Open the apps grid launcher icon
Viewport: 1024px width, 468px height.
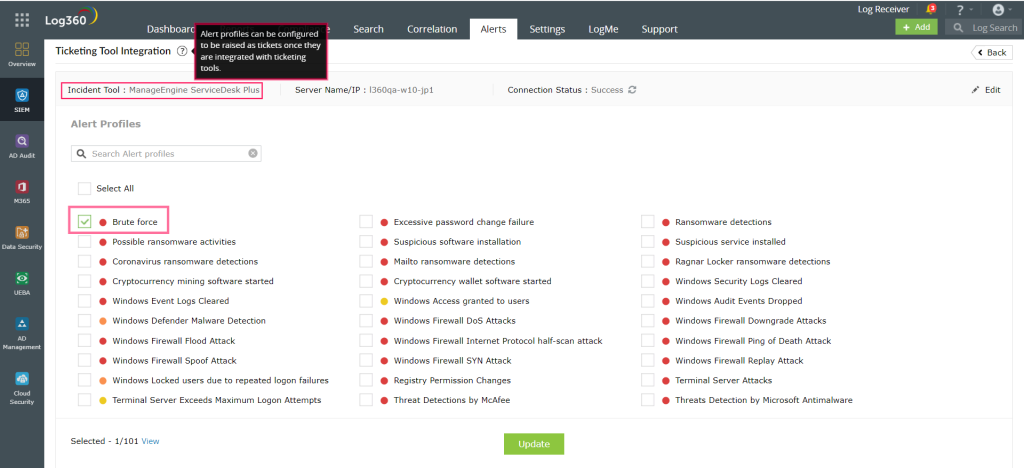[x=22, y=19]
